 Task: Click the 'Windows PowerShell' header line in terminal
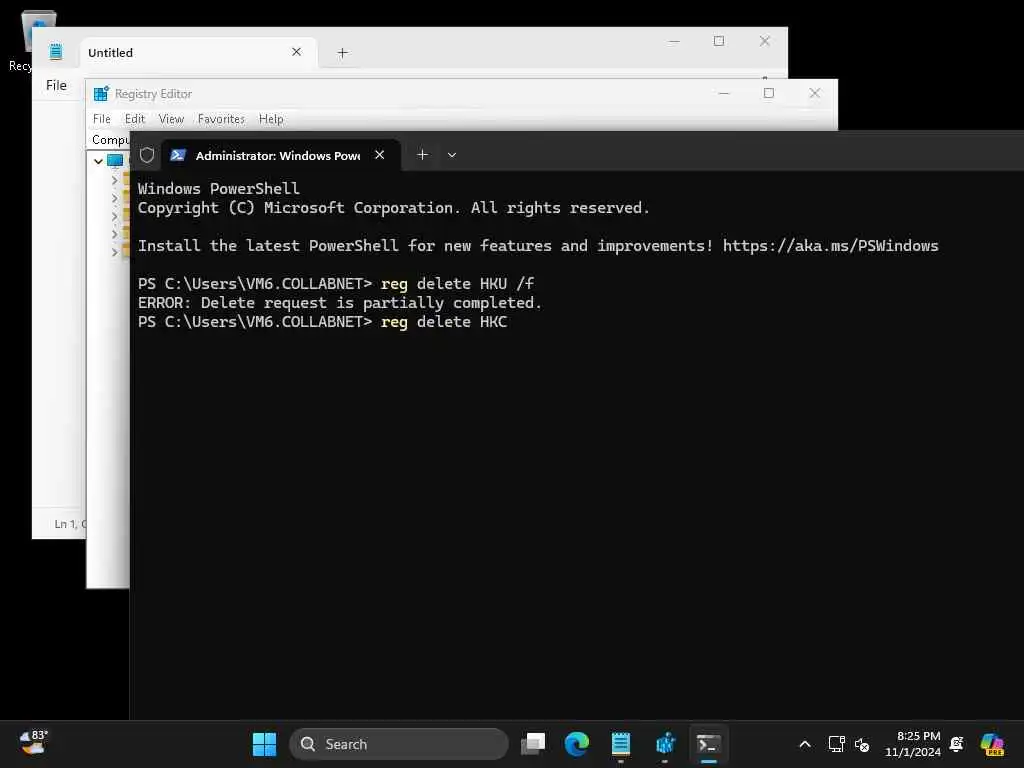218,188
